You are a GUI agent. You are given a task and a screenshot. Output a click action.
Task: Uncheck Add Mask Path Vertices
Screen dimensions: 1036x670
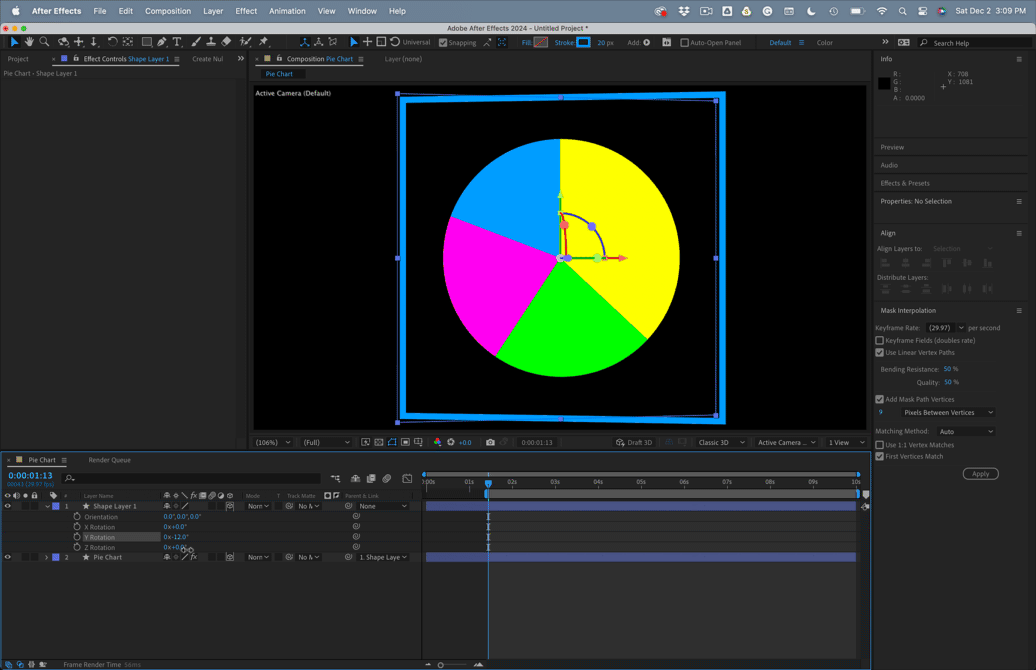(x=879, y=399)
